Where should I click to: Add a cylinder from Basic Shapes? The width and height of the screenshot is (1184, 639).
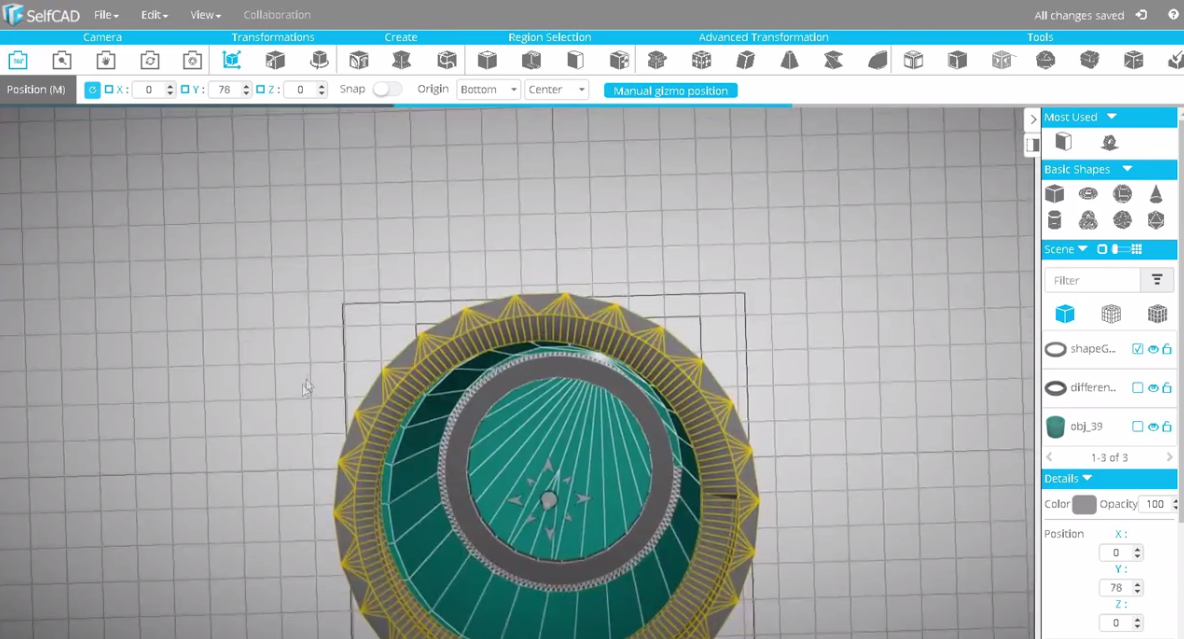1055,220
